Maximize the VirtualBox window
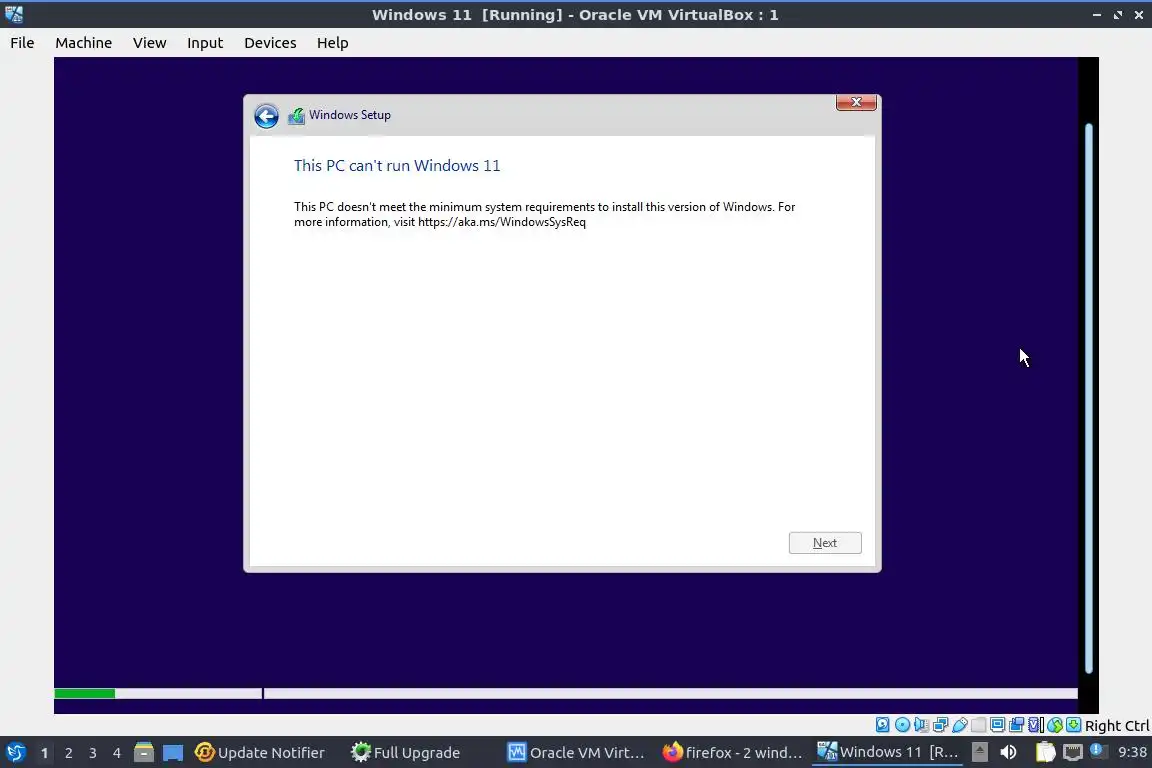 coord(1118,15)
